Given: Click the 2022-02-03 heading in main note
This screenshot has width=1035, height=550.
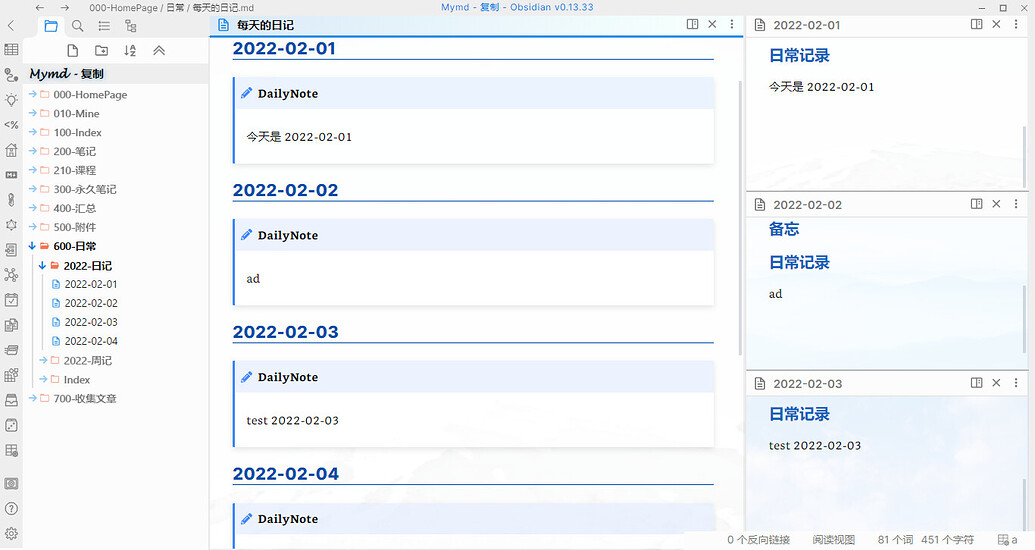Looking at the screenshot, I should (285, 331).
